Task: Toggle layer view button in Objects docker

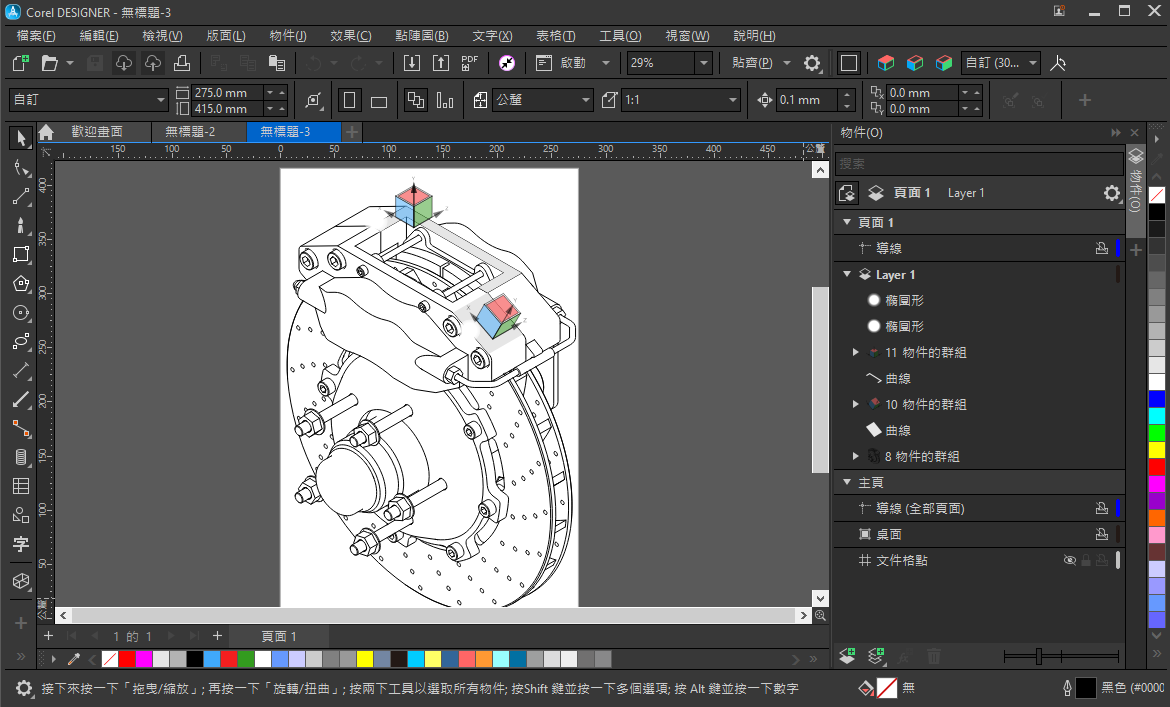Action: (x=876, y=193)
